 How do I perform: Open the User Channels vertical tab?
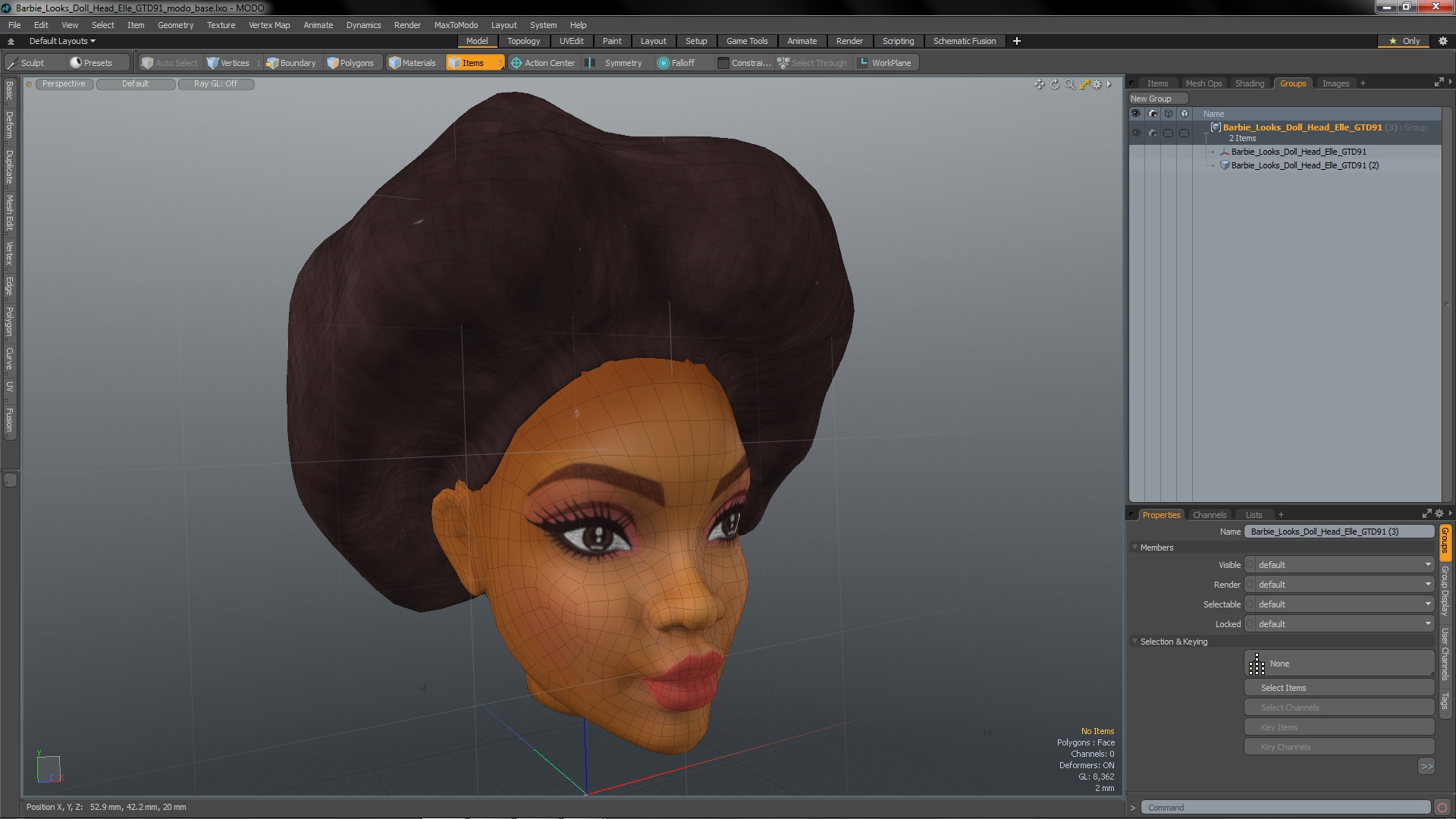point(1445,654)
